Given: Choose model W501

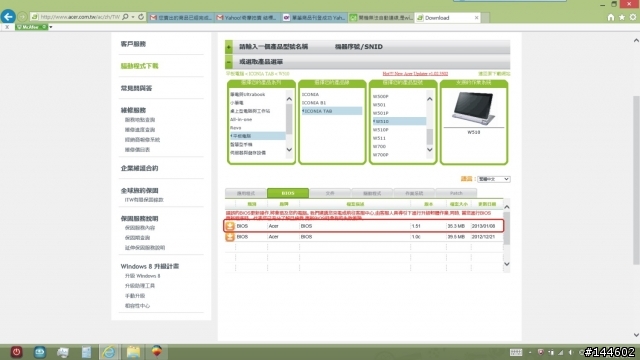Looking at the screenshot, I should [379, 105].
